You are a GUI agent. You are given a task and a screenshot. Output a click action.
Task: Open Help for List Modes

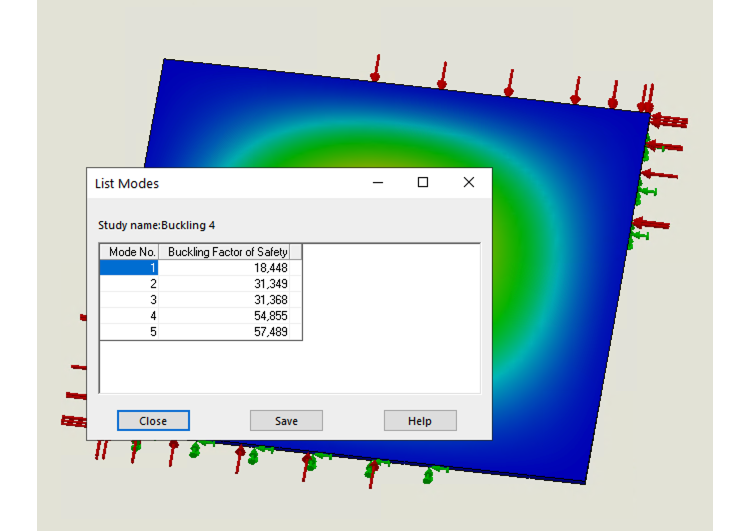point(420,421)
